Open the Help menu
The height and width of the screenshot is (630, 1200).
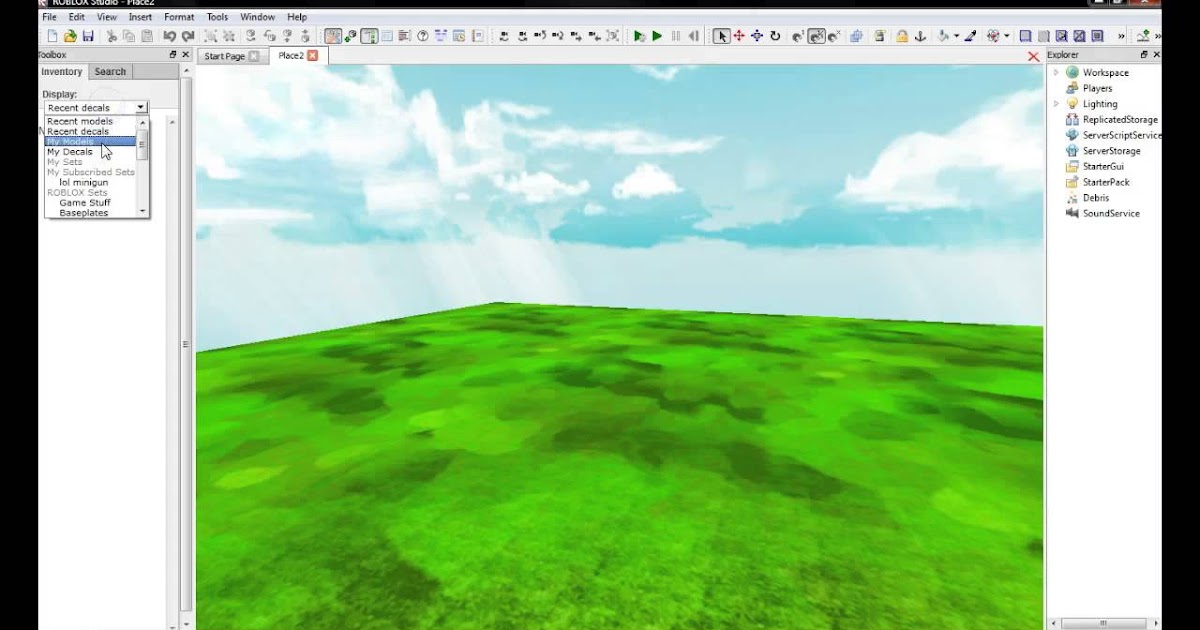click(x=297, y=17)
